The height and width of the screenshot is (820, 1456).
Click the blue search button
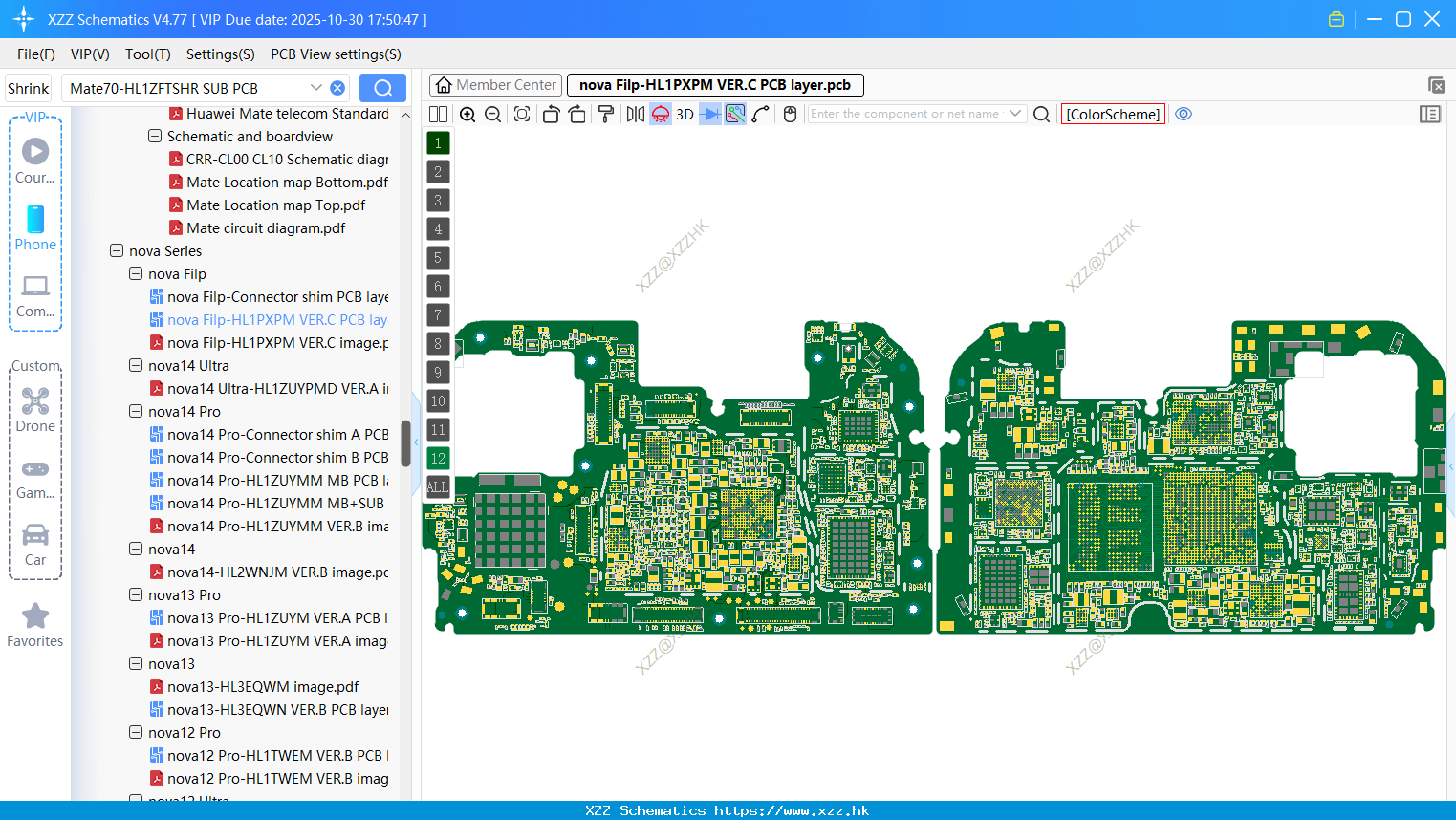click(x=382, y=88)
